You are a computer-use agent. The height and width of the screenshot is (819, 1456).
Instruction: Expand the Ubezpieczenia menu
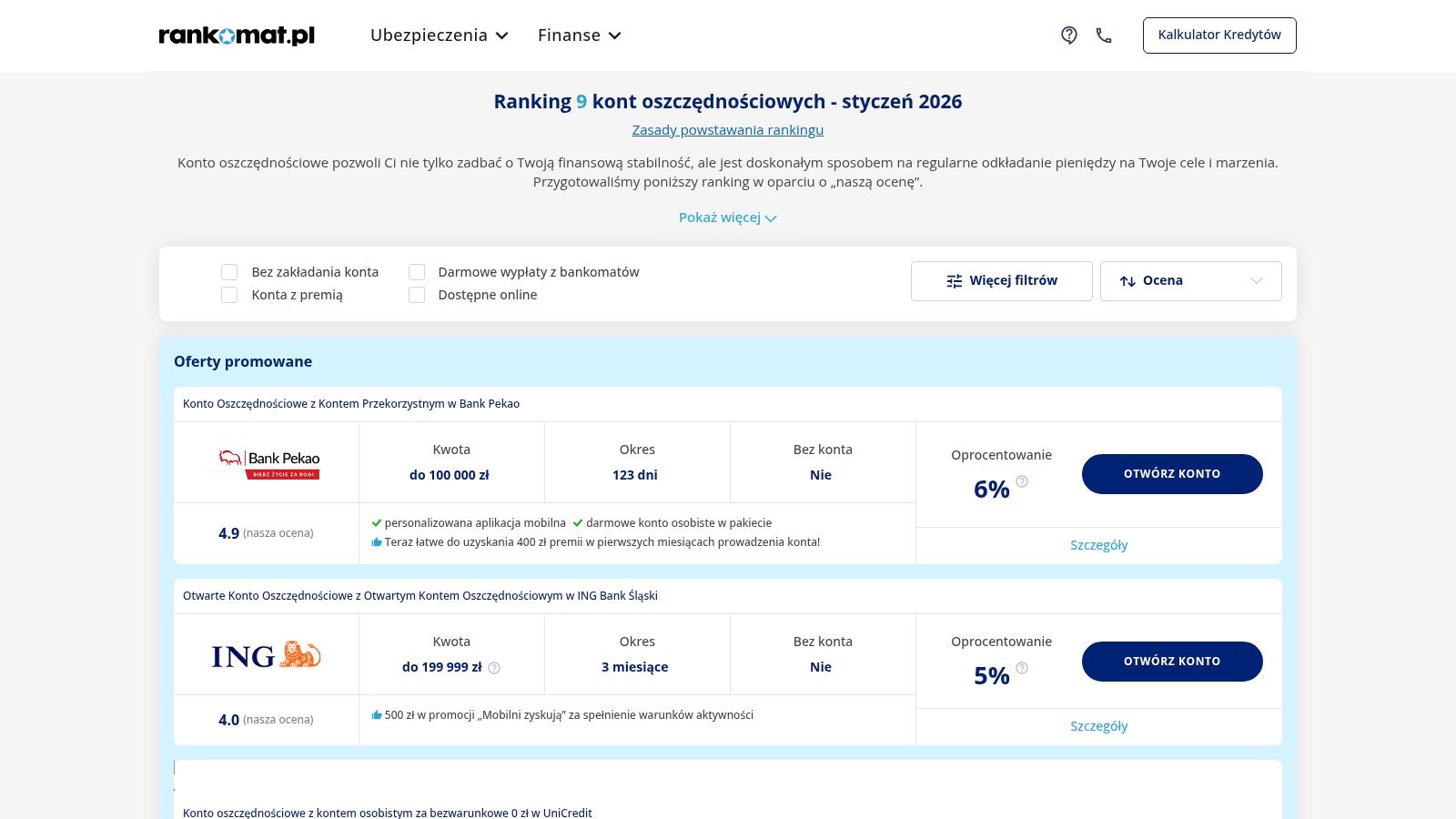pyautogui.click(x=440, y=35)
